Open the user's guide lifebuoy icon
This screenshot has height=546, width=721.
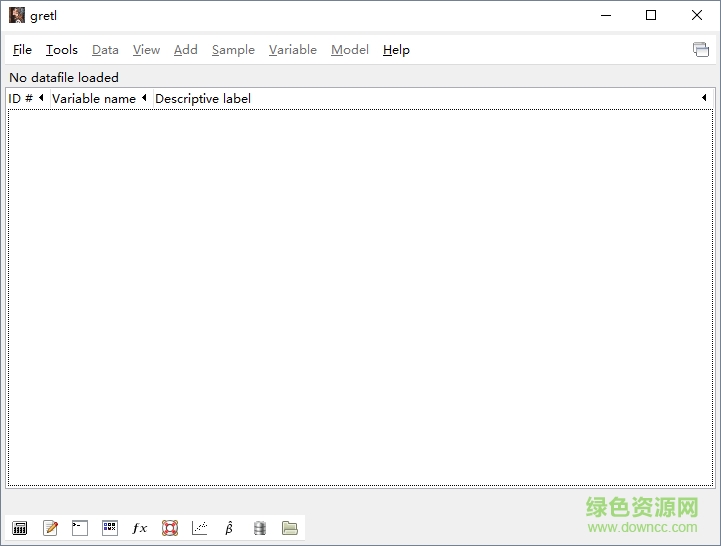pyautogui.click(x=170, y=528)
